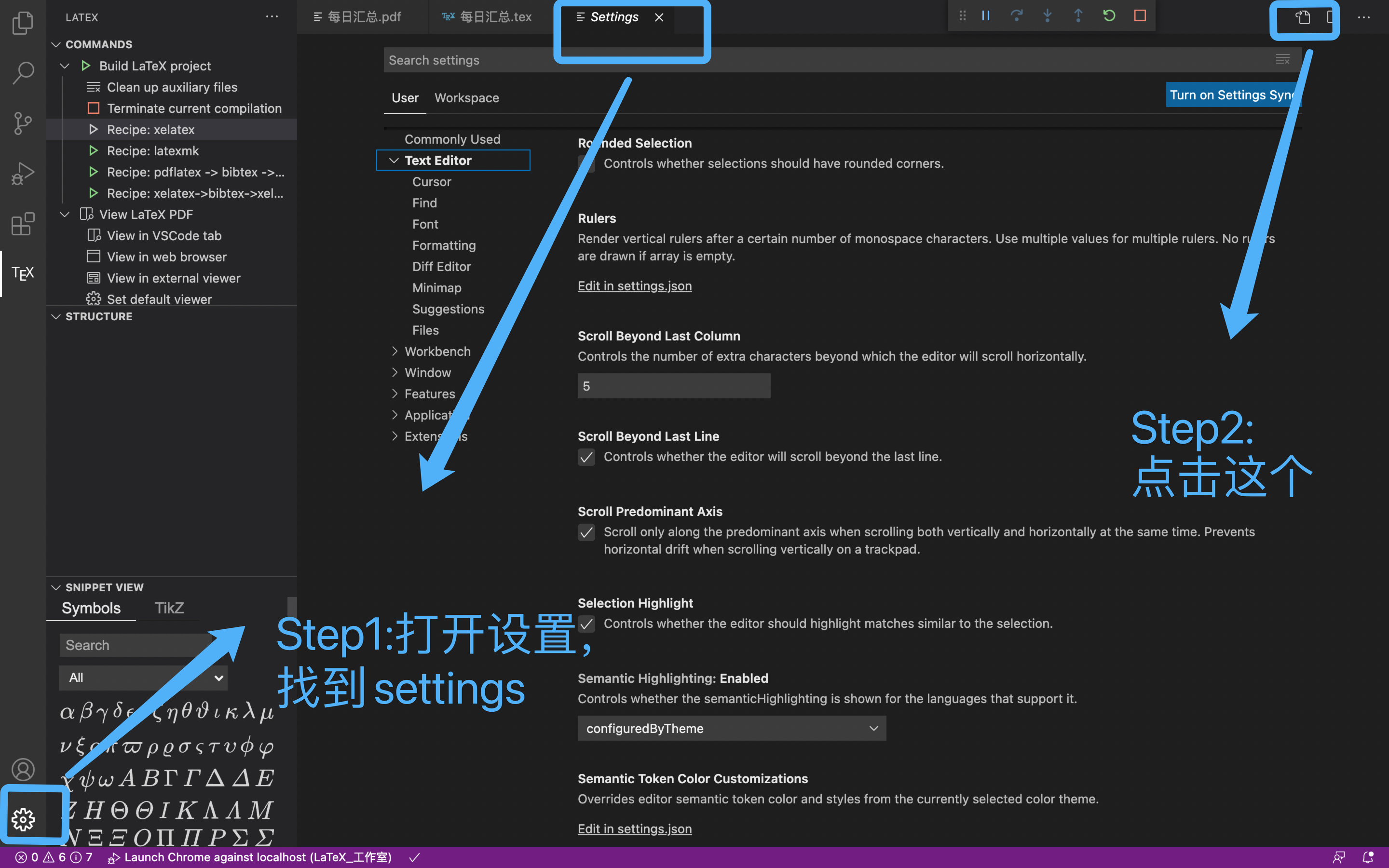1389x868 pixels.
Task: Click Turn on Settings Sync button
Action: [1231, 94]
